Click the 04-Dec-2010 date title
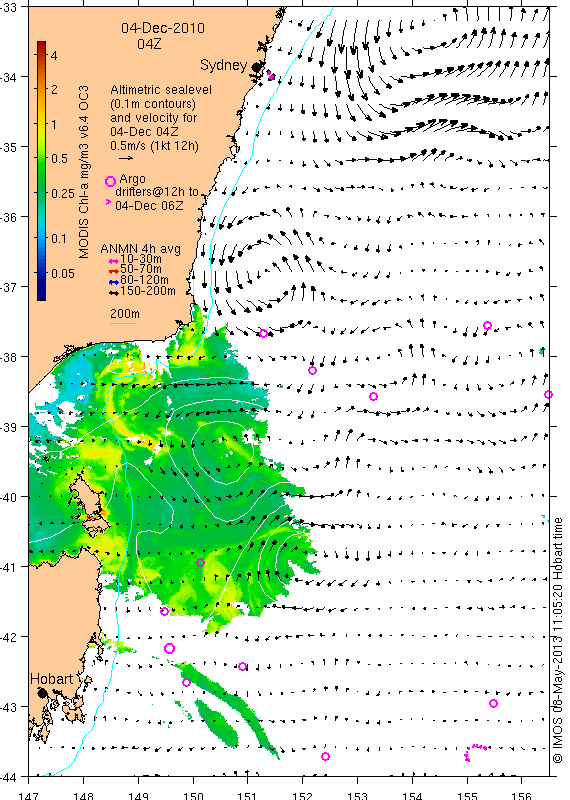Viewport: 570px width, 800px height. coord(163,28)
